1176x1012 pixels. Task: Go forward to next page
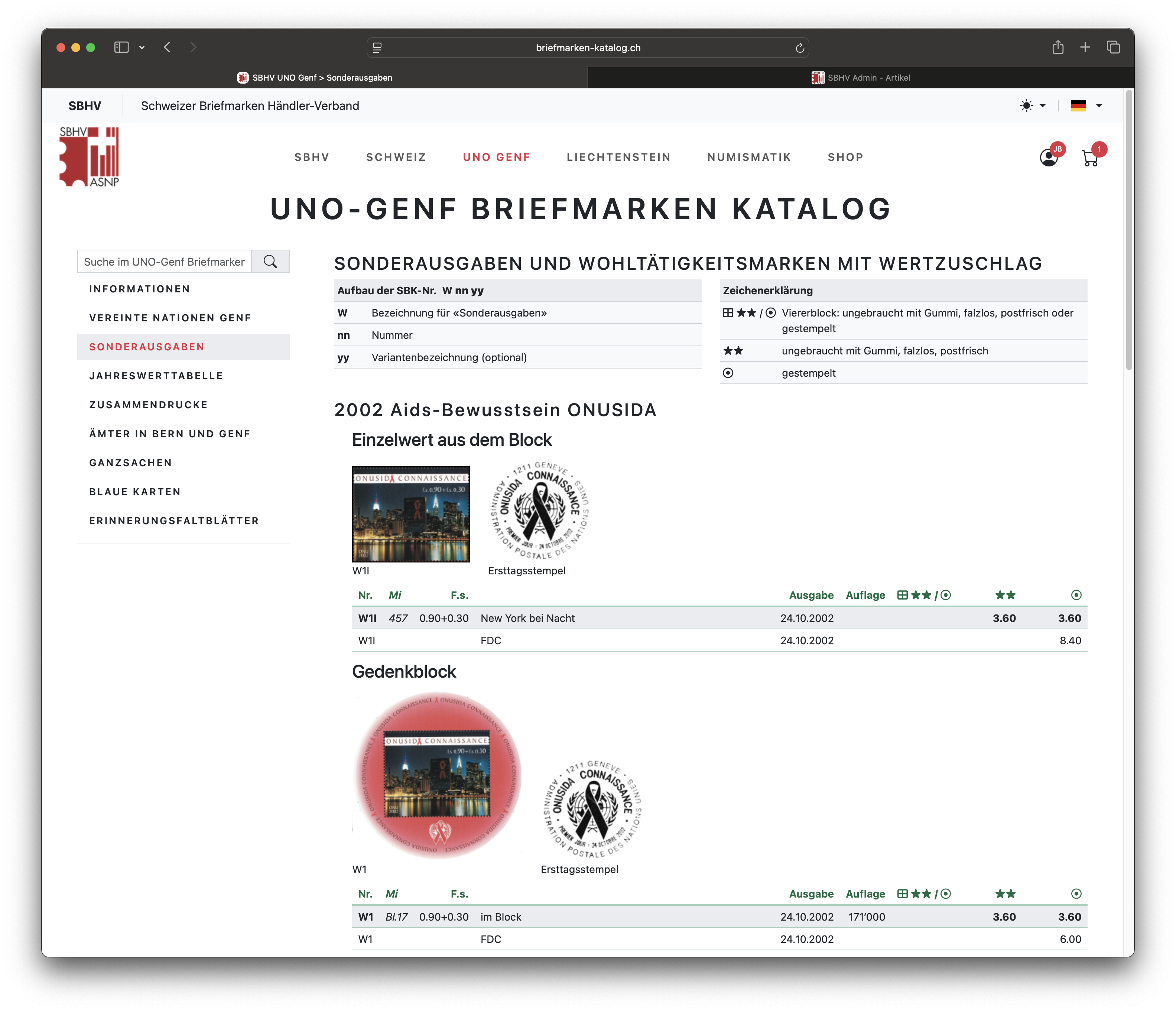click(193, 47)
